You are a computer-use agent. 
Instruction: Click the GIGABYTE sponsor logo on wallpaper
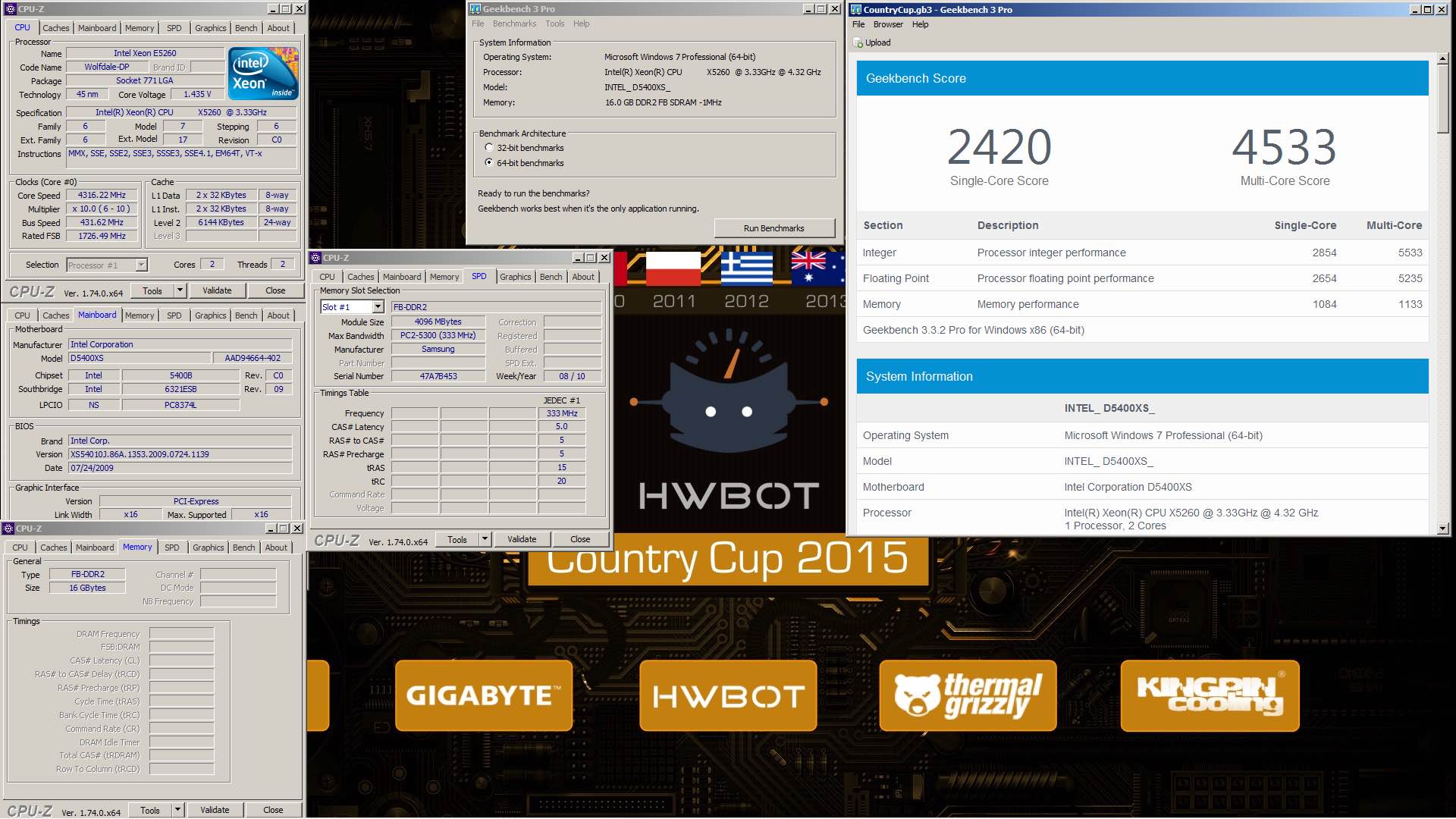[484, 695]
